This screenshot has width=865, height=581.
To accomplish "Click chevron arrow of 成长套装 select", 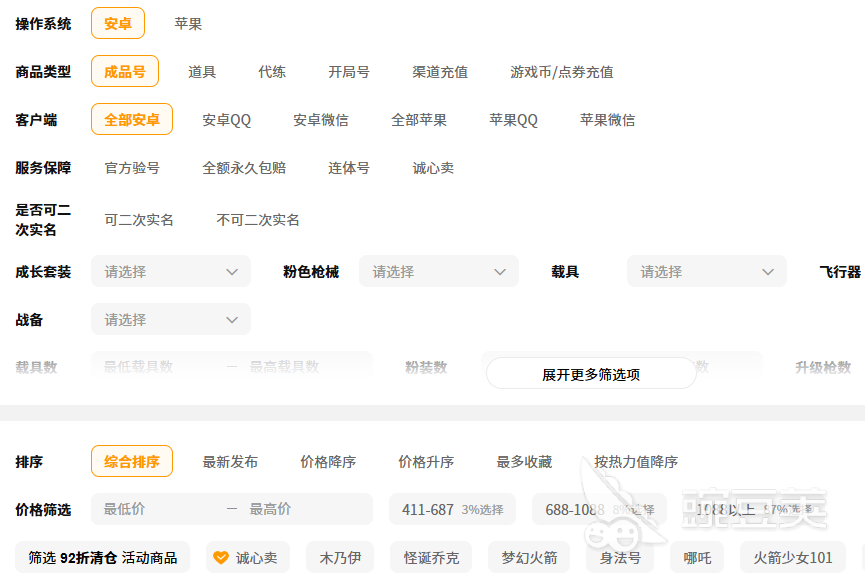I will tap(232, 271).
